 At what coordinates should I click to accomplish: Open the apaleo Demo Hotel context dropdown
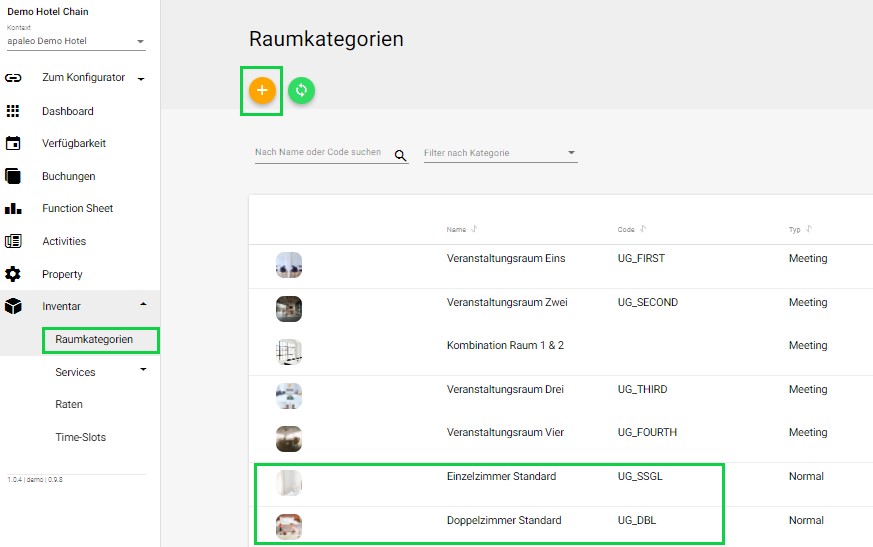76,41
